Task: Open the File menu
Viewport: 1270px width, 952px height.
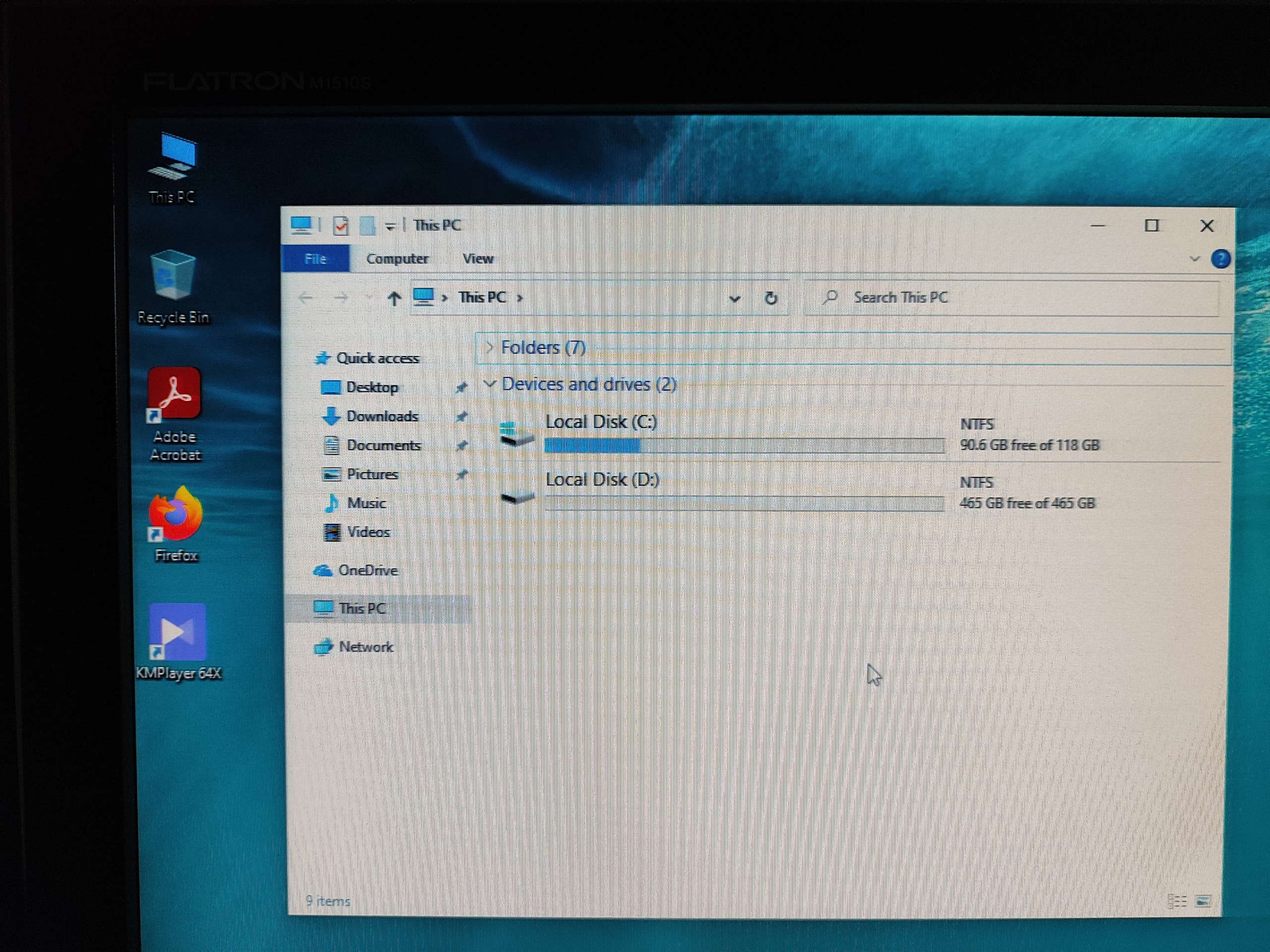Action: (x=315, y=259)
